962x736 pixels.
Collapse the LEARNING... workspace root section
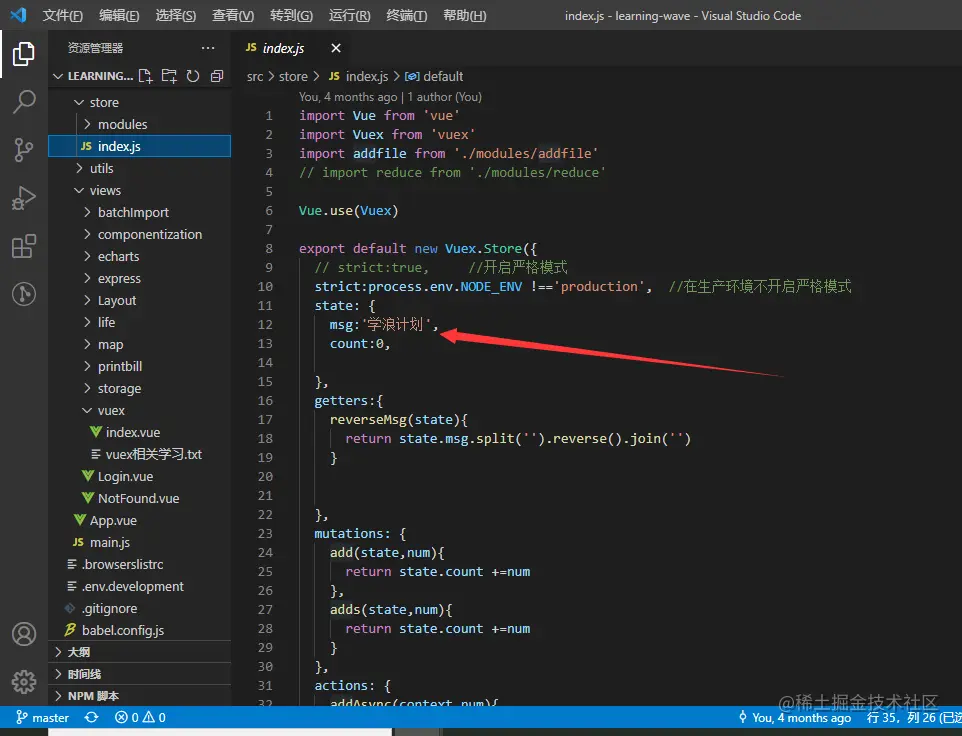tap(93, 76)
